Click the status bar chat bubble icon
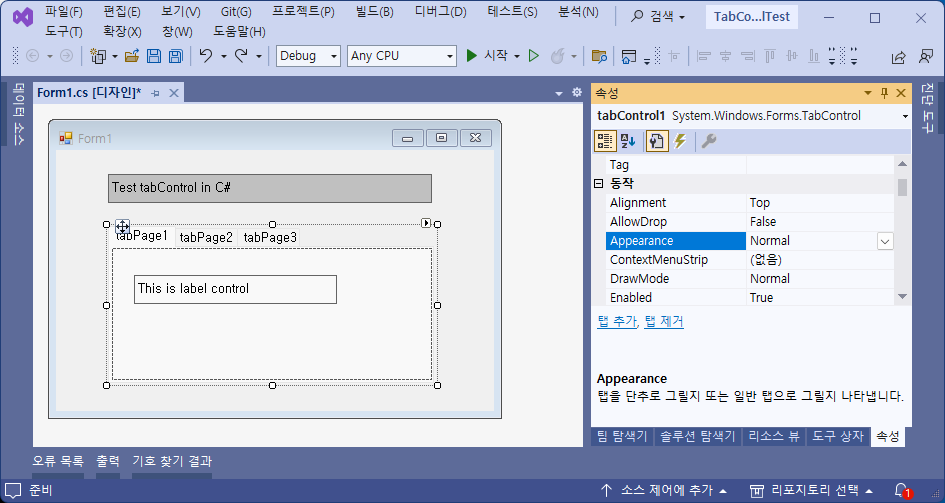Viewport: 945px width, 503px height. click(13, 490)
